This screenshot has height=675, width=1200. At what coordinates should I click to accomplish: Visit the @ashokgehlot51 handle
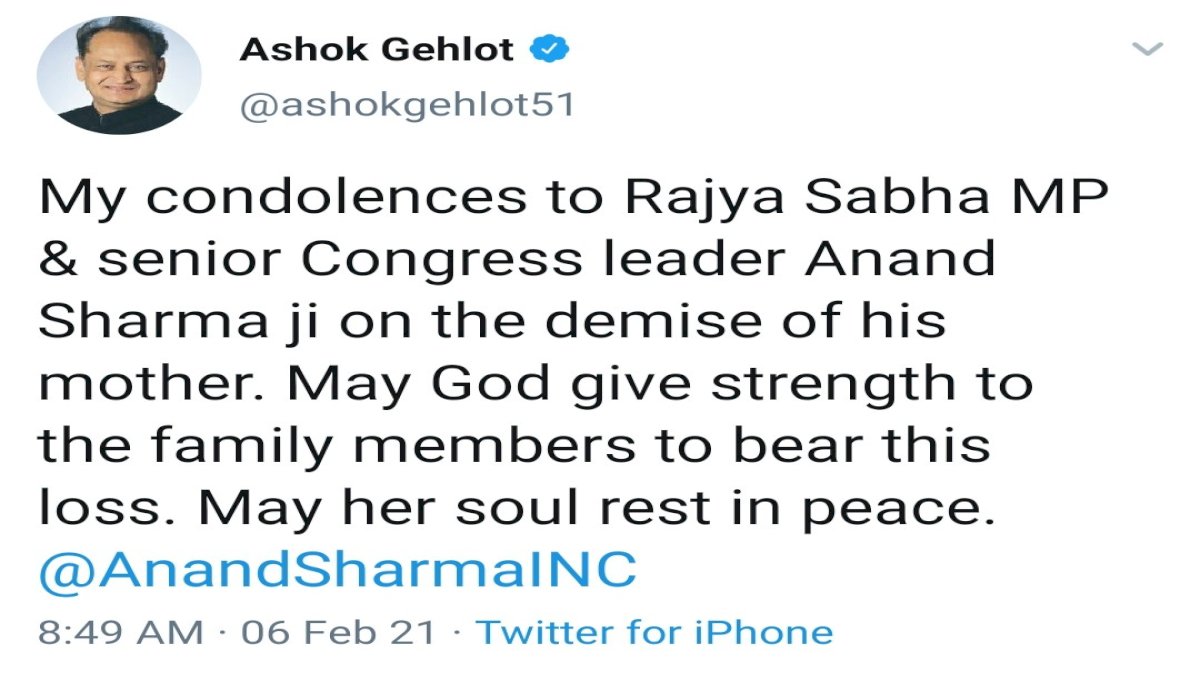pyautogui.click(x=407, y=105)
